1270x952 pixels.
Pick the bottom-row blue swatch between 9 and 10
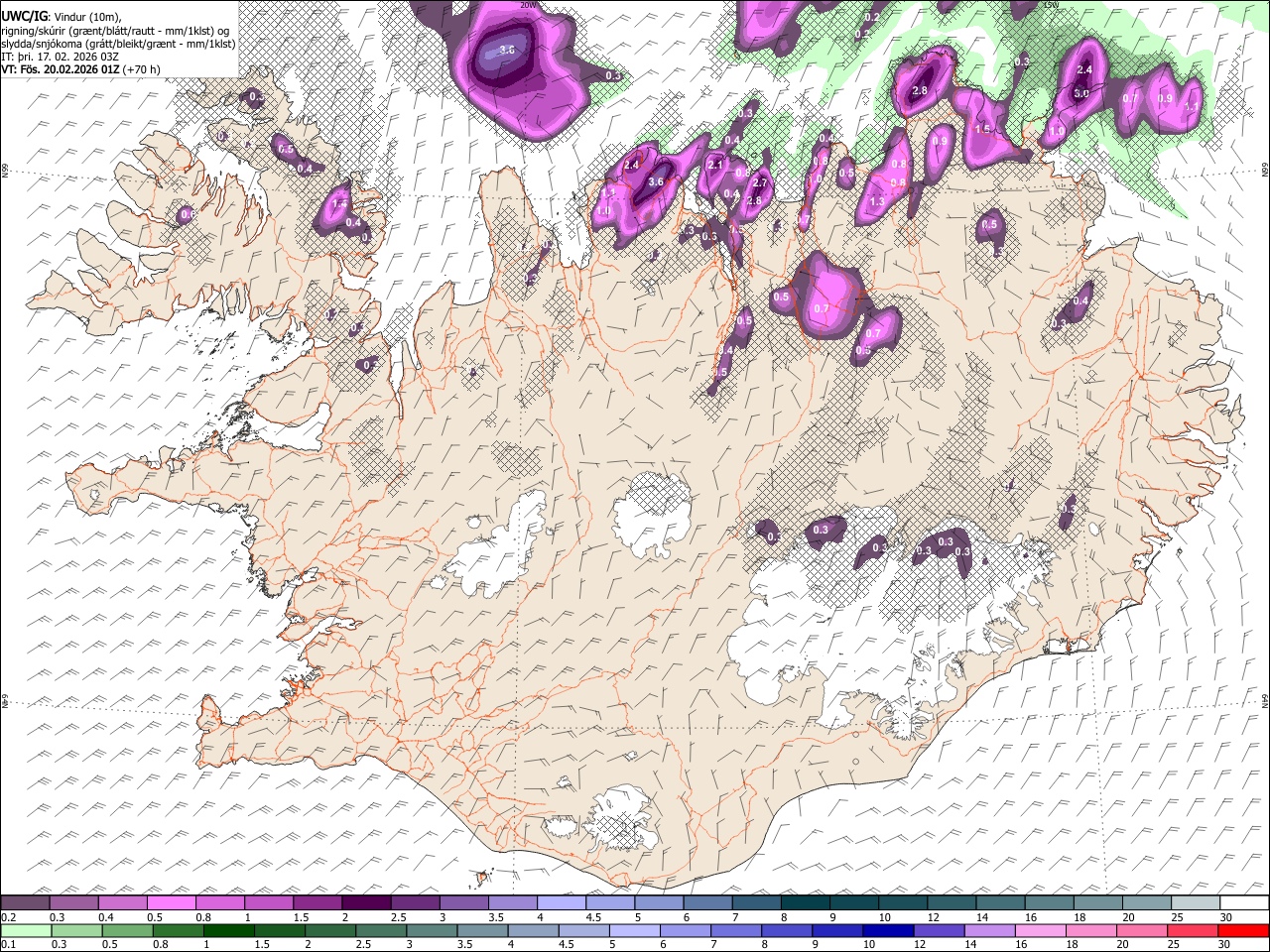(x=837, y=930)
